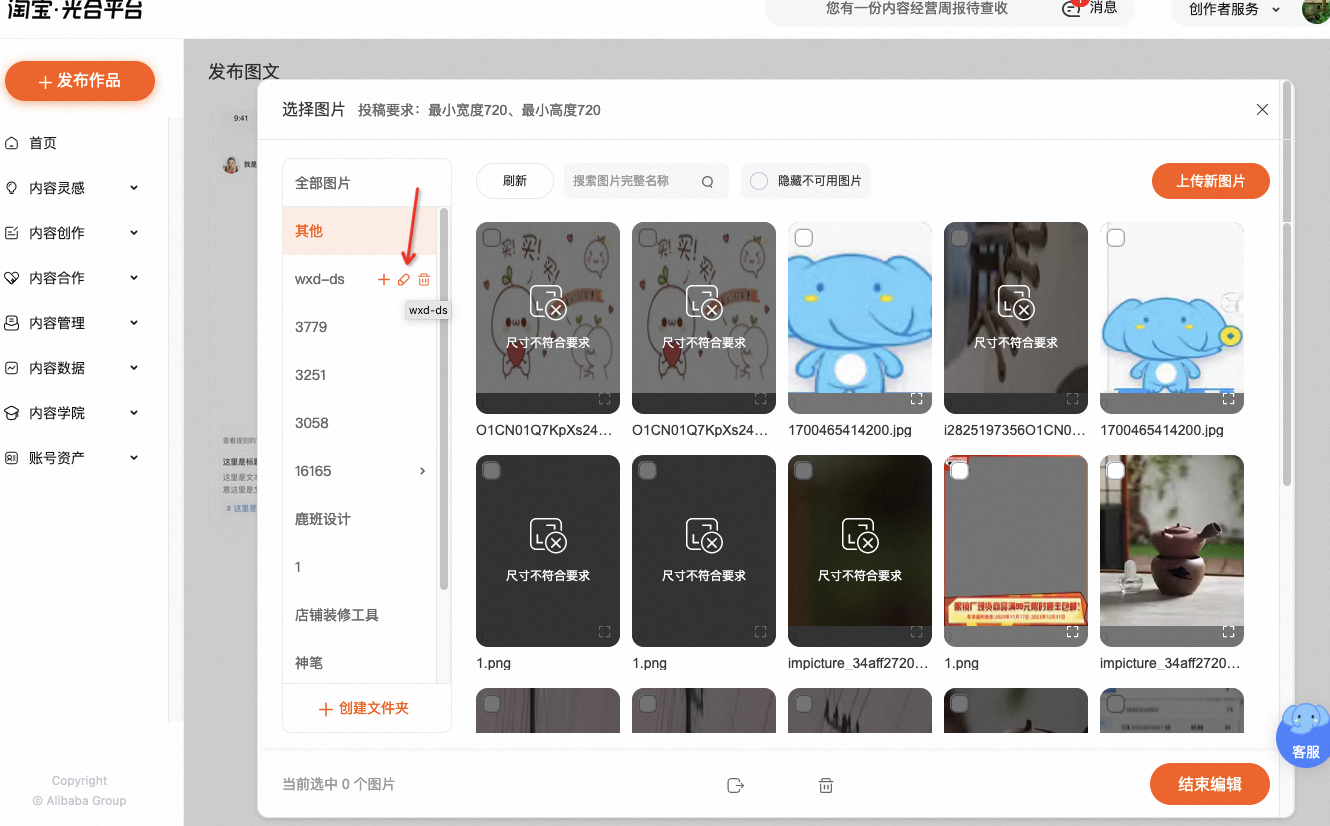Screen dimensions: 1330x826
Task: Click the trash icon in bottom bar
Action: 826,785
